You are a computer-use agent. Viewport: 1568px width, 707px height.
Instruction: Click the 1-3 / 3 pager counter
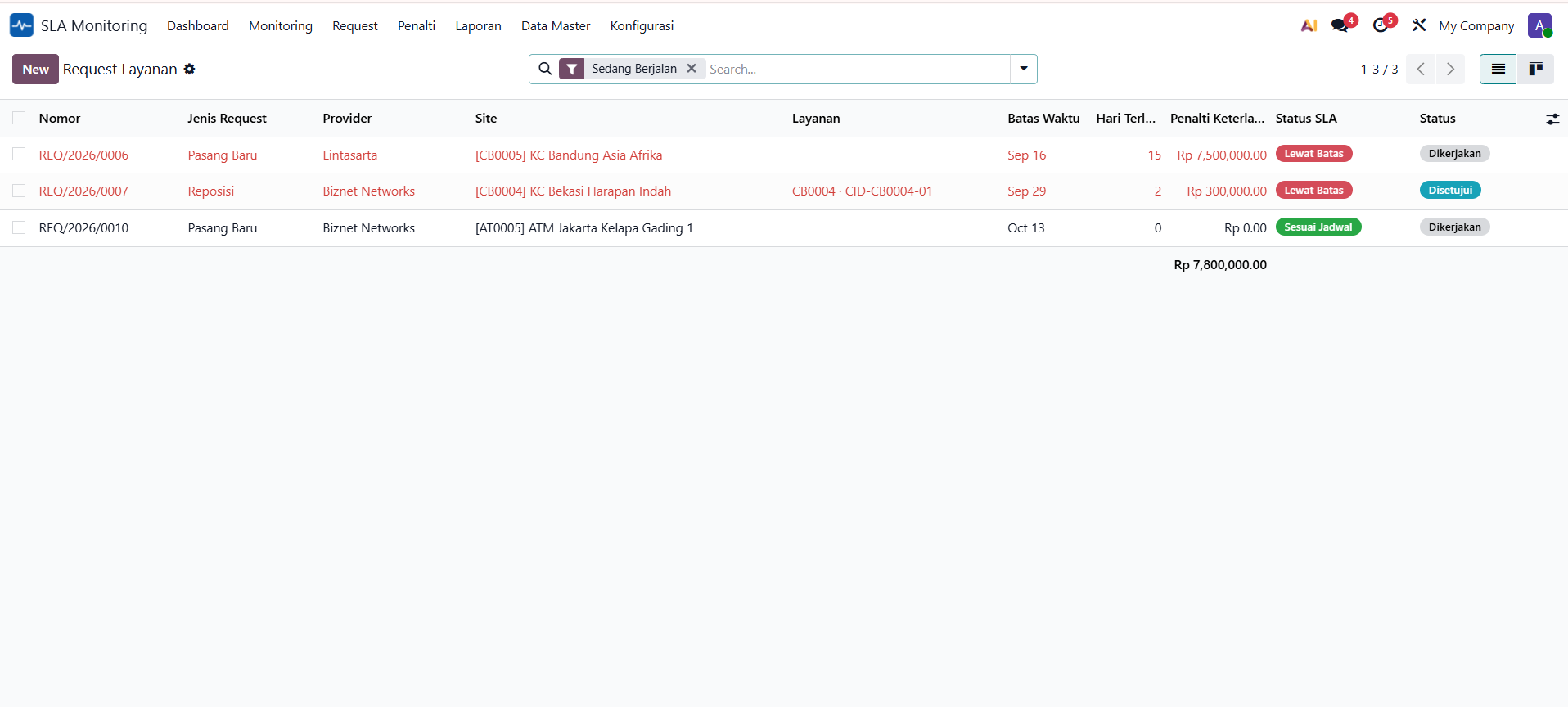[1379, 70]
